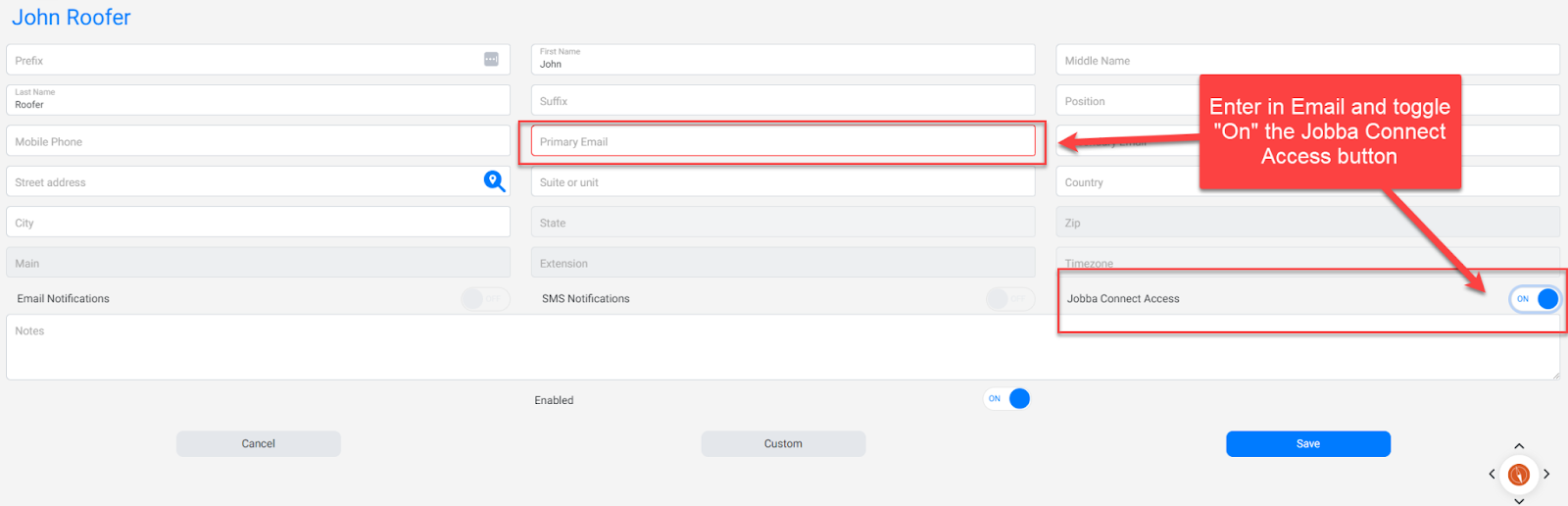
Task: Click the down arrow below the compass
Action: 1519,500
